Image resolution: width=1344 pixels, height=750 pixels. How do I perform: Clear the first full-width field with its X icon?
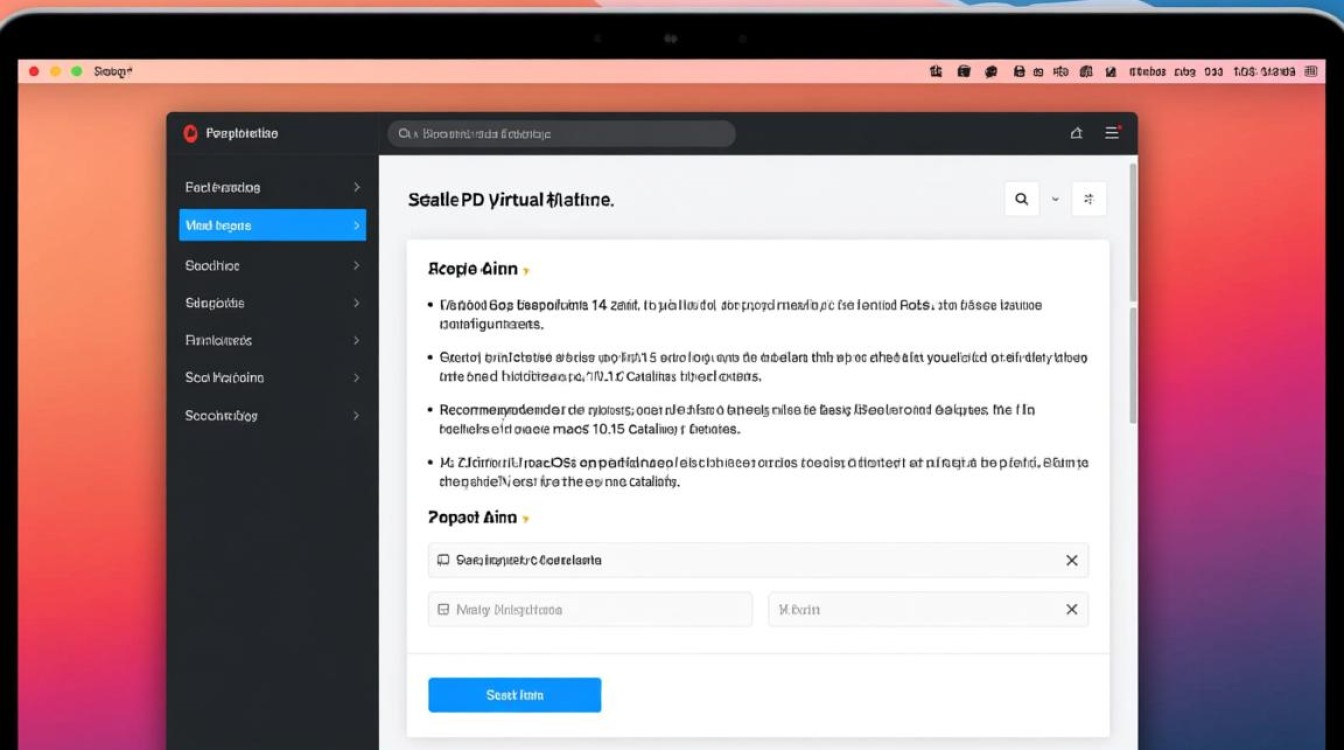pos(1071,561)
